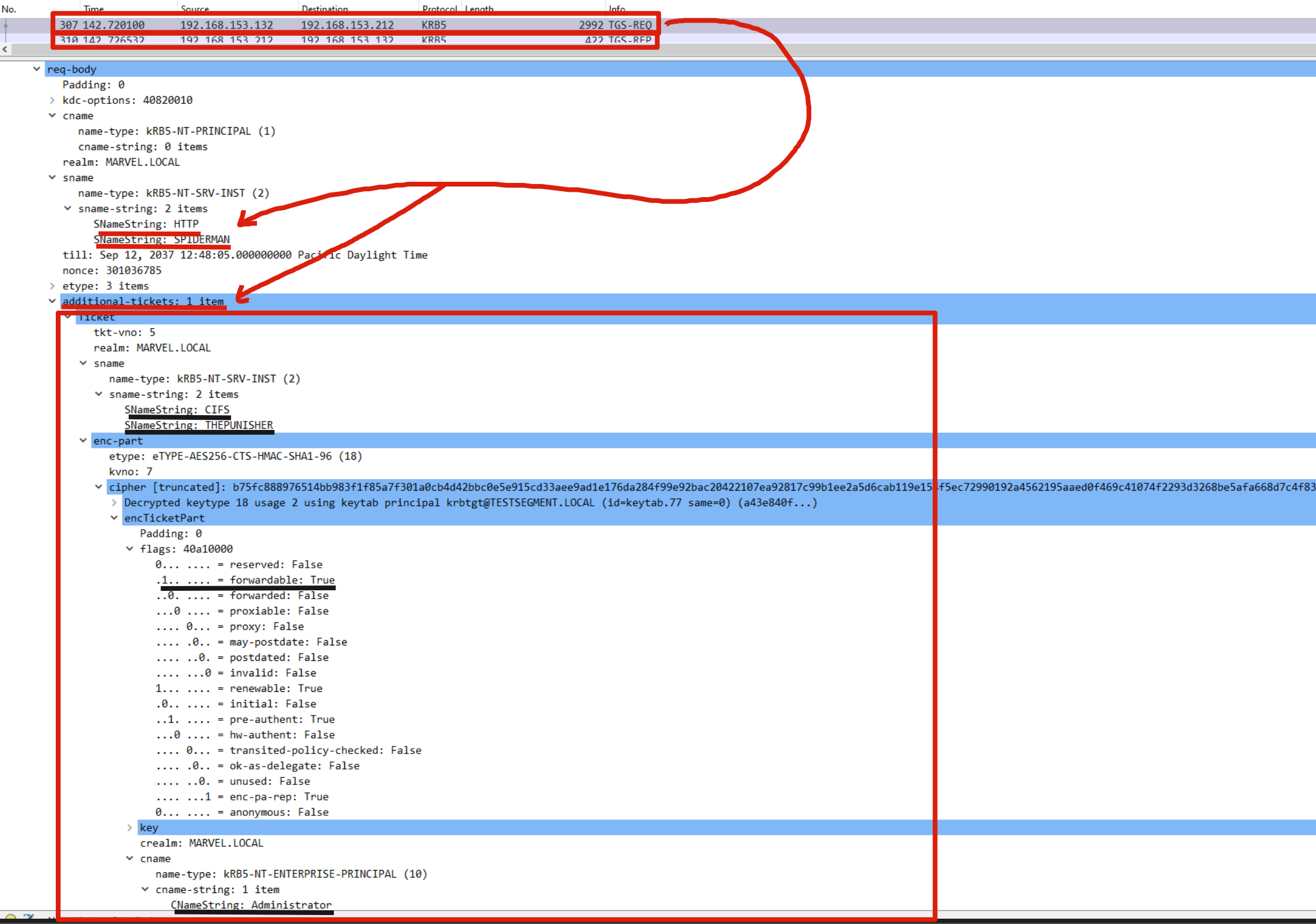The height and width of the screenshot is (924, 1316).
Task: Collapse the req-body tree node
Action: (x=37, y=69)
